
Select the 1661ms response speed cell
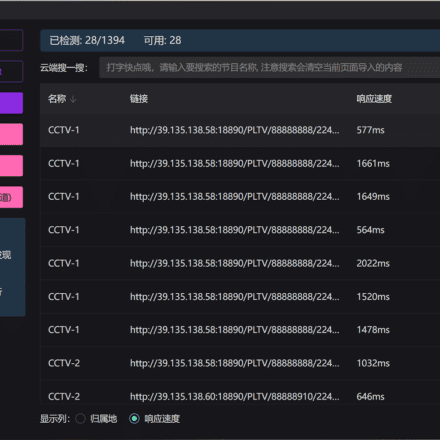pos(373,163)
